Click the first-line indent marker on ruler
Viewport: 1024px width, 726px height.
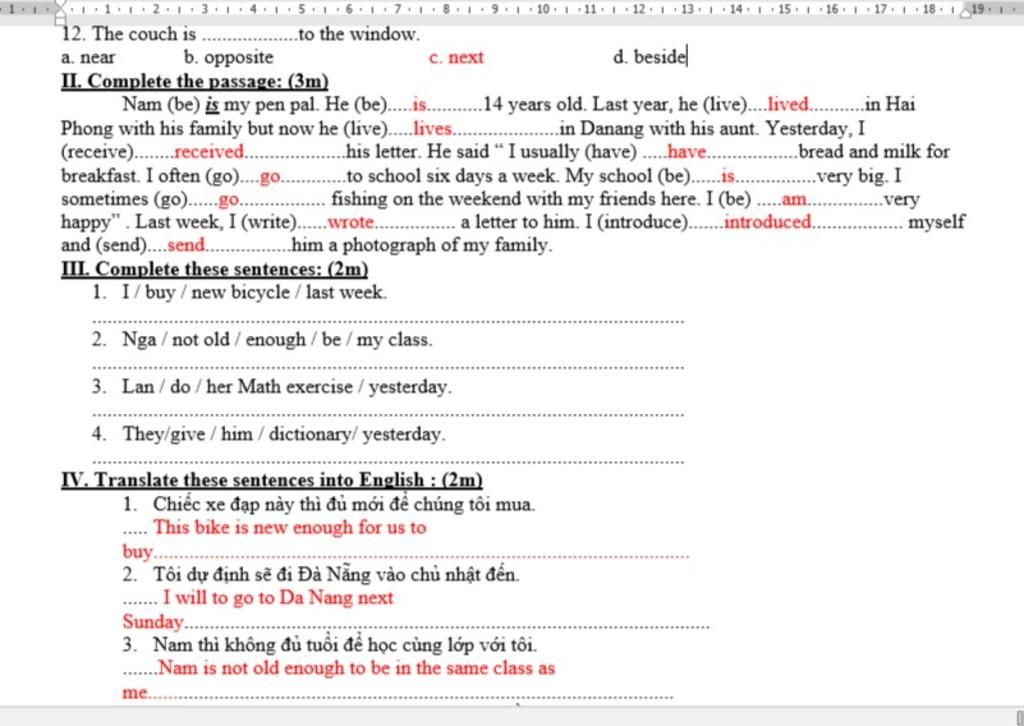[60, 5]
